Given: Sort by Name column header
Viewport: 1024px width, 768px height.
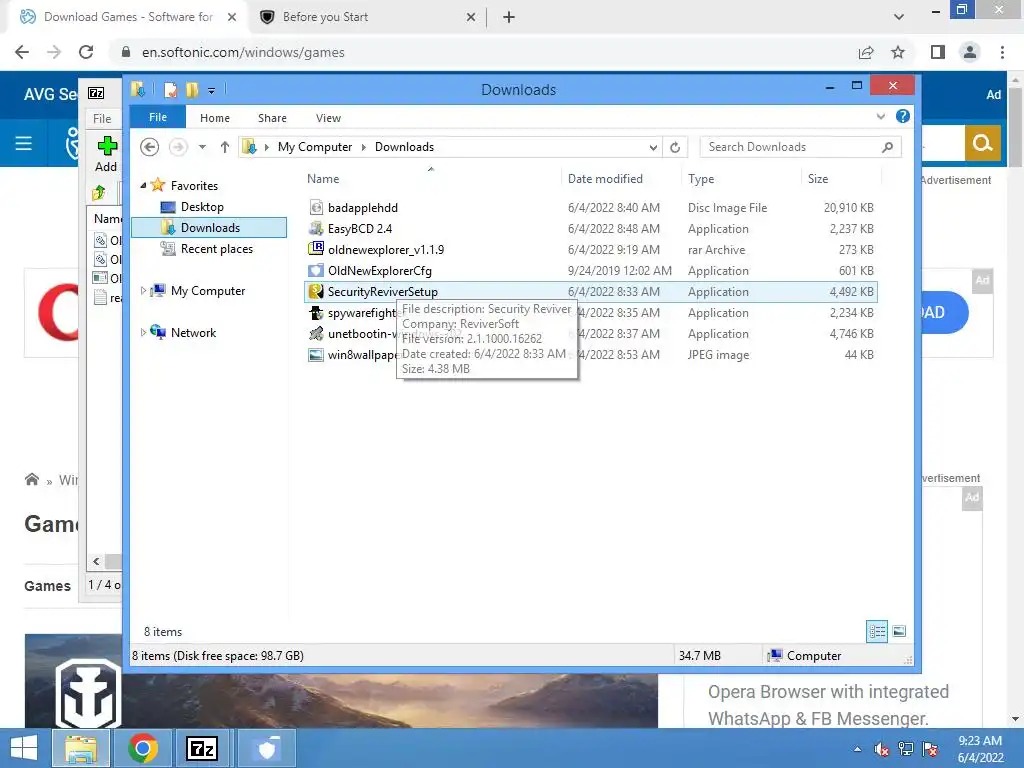Looking at the screenshot, I should (x=323, y=179).
